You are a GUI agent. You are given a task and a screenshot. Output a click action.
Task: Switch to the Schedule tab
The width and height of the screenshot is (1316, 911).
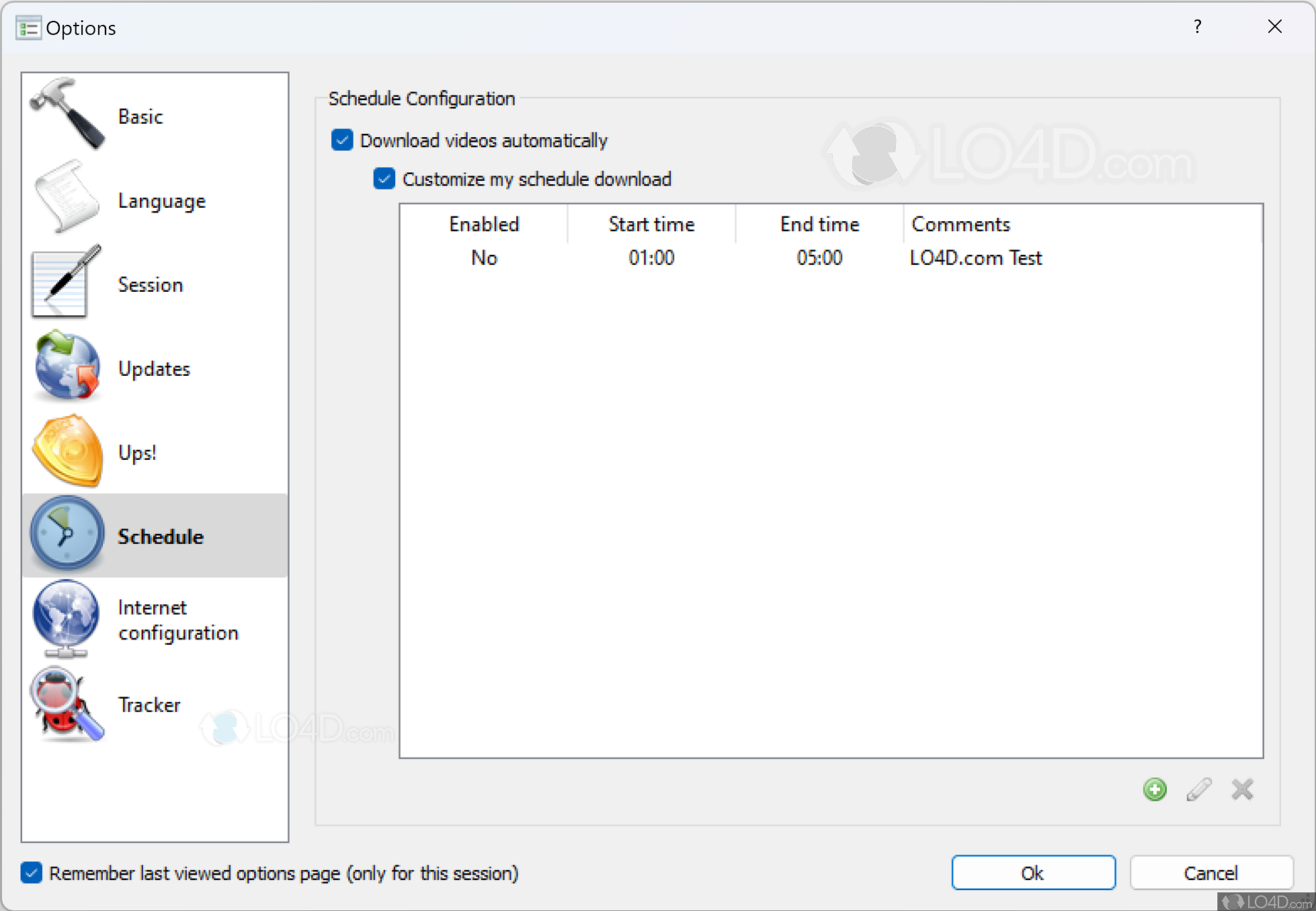[x=160, y=536]
